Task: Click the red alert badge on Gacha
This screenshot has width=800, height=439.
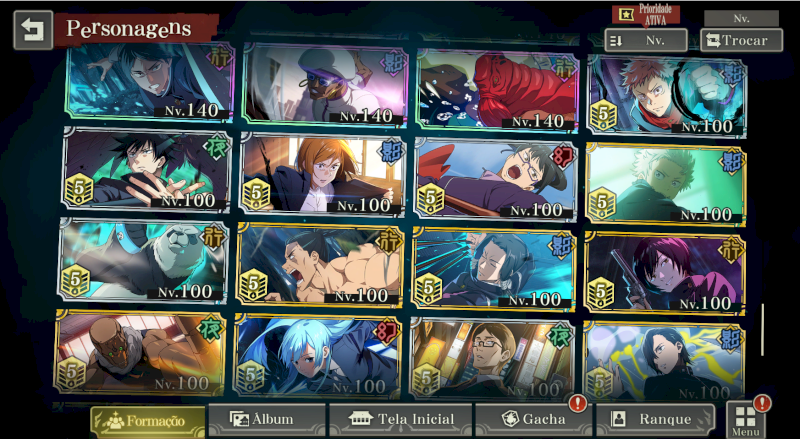Action: (x=577, y=403)
